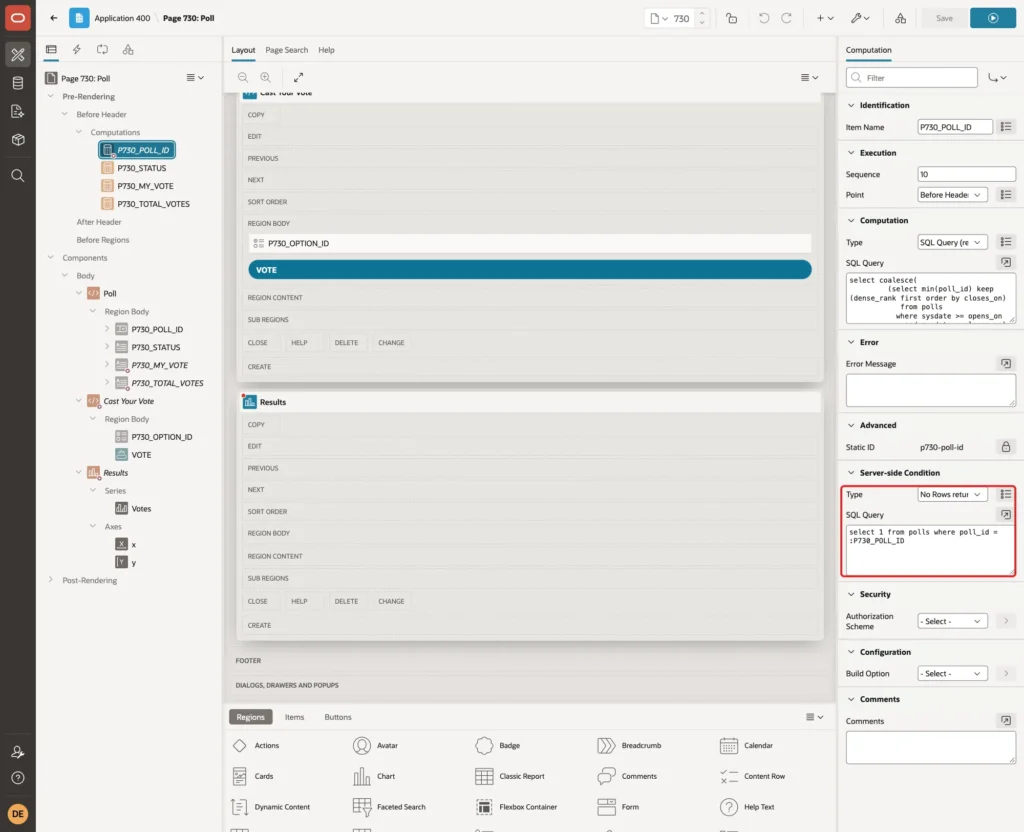This screenshot has width=1024, height=832.
Task: Open Computation Type dropdown
Action: click(952, 242)
